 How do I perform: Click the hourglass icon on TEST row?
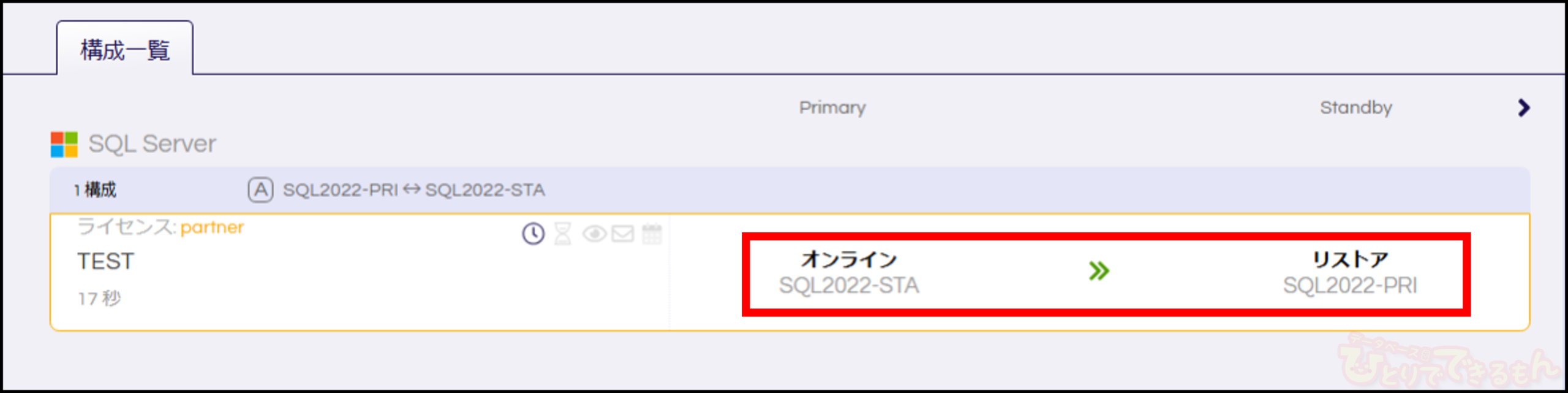tap(562, 234)
